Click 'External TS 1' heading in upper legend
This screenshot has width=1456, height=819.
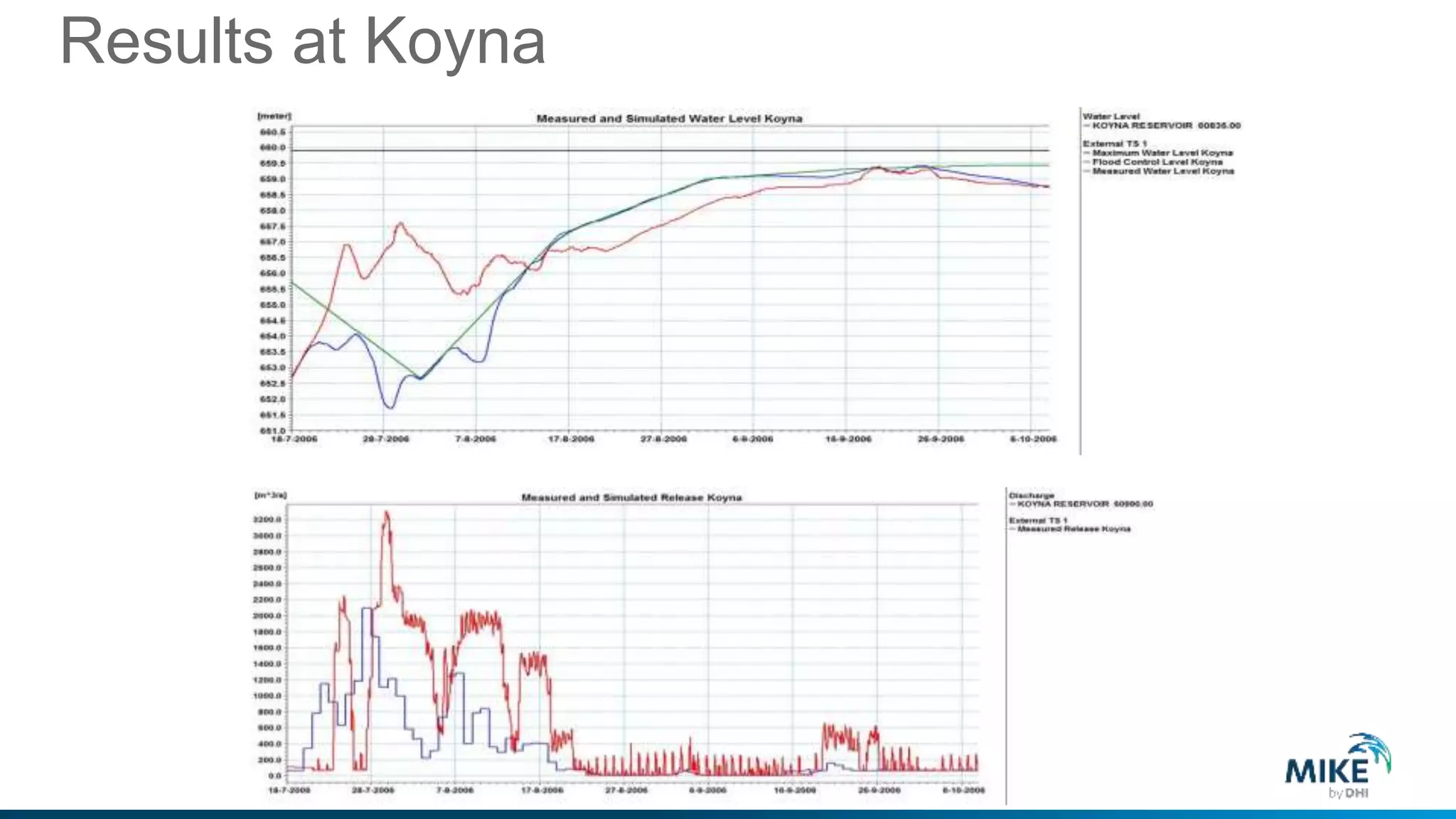coord(1114,144)
